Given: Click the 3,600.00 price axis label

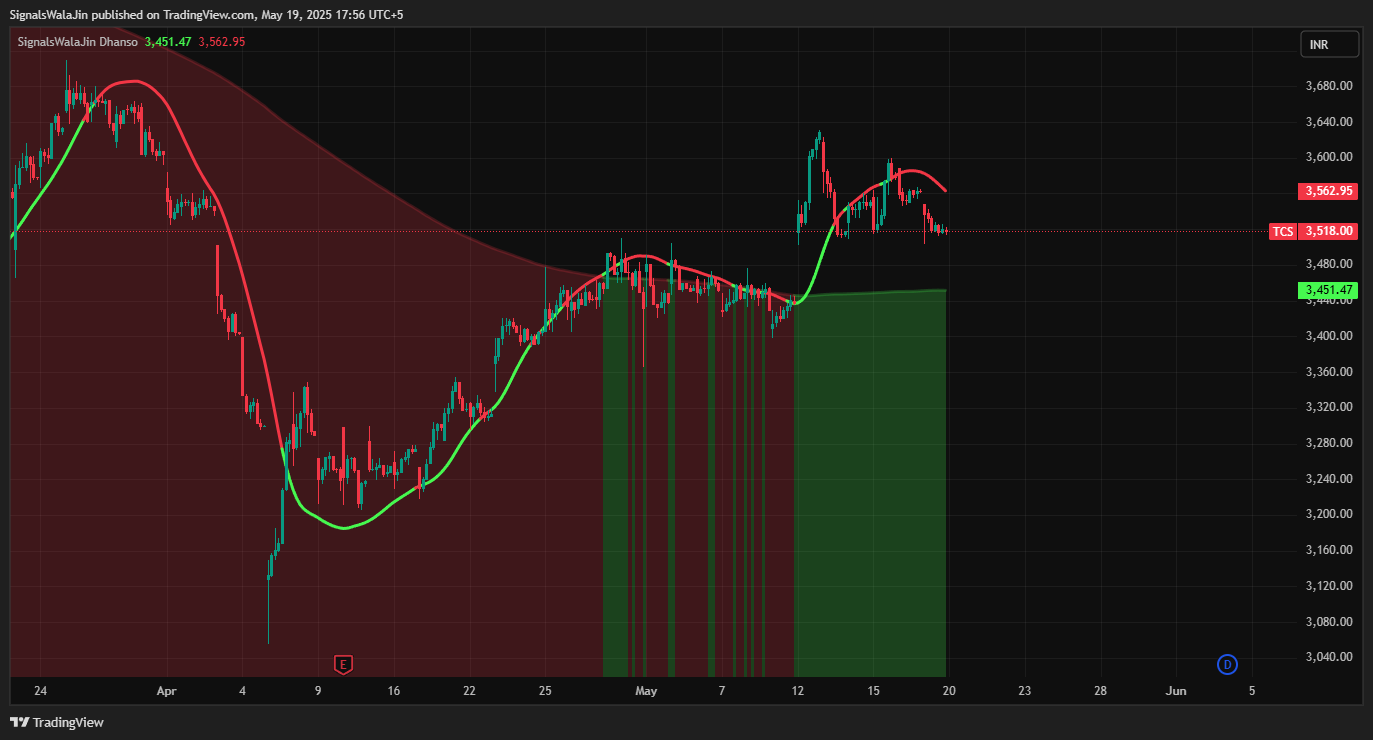Looking at the screenshot, I should [x=1329, y=157].
